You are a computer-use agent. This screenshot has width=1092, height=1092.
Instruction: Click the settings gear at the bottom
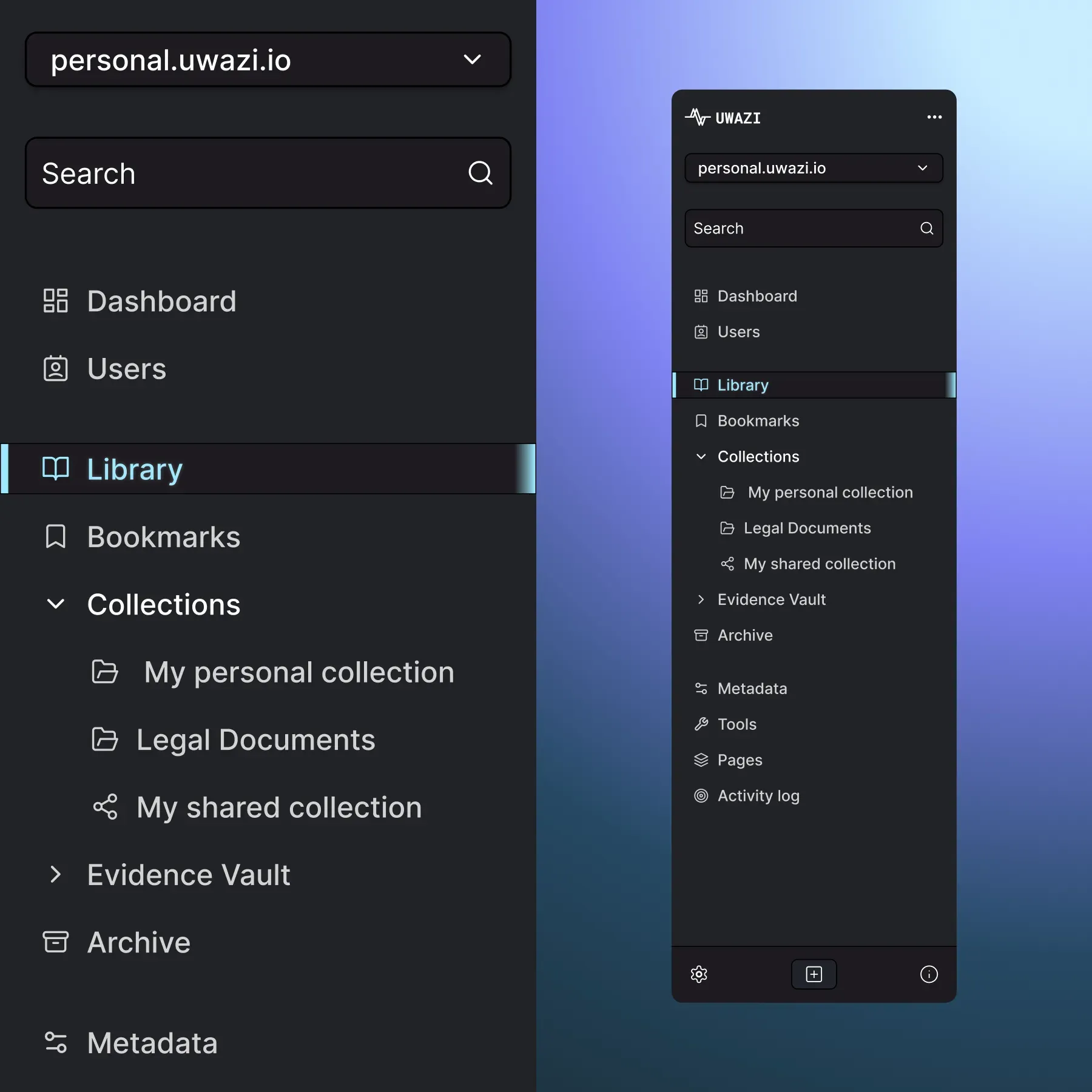tap(699, 974)
